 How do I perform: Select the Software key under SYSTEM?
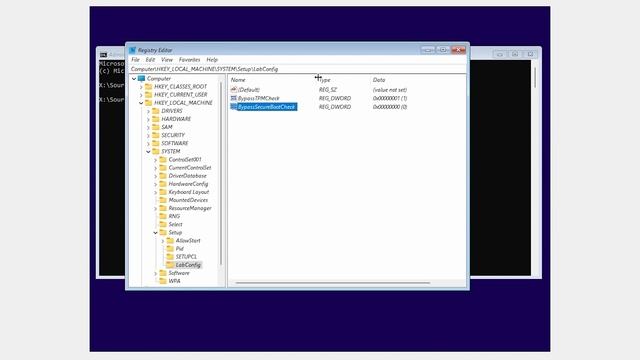[179, 273]
